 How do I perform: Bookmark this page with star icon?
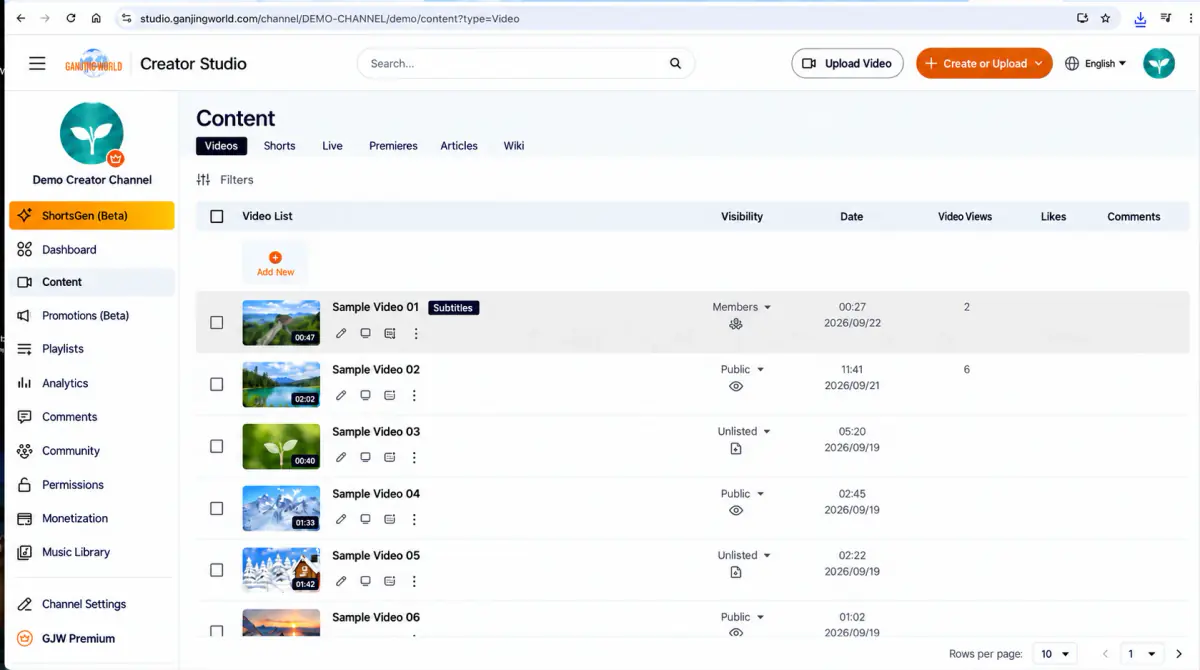1105,18
